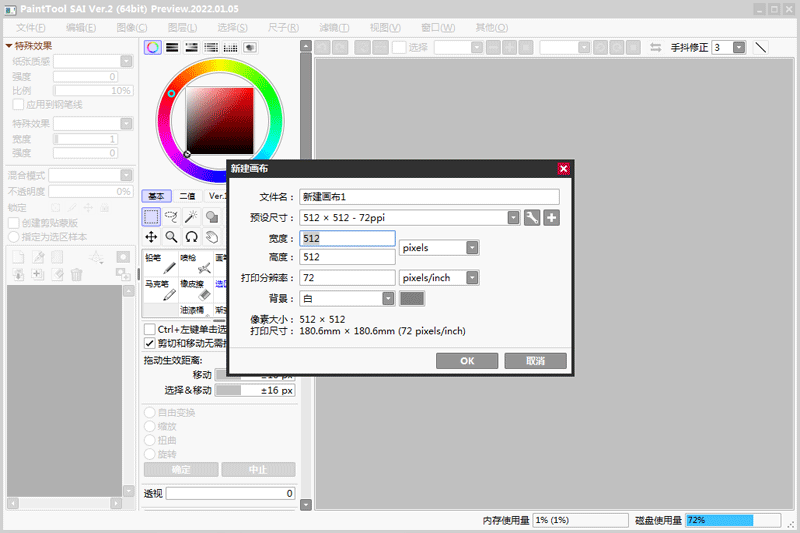Open the 编辑 menu
This screenshot has width=800, height=533.
[x=81, y=28]
